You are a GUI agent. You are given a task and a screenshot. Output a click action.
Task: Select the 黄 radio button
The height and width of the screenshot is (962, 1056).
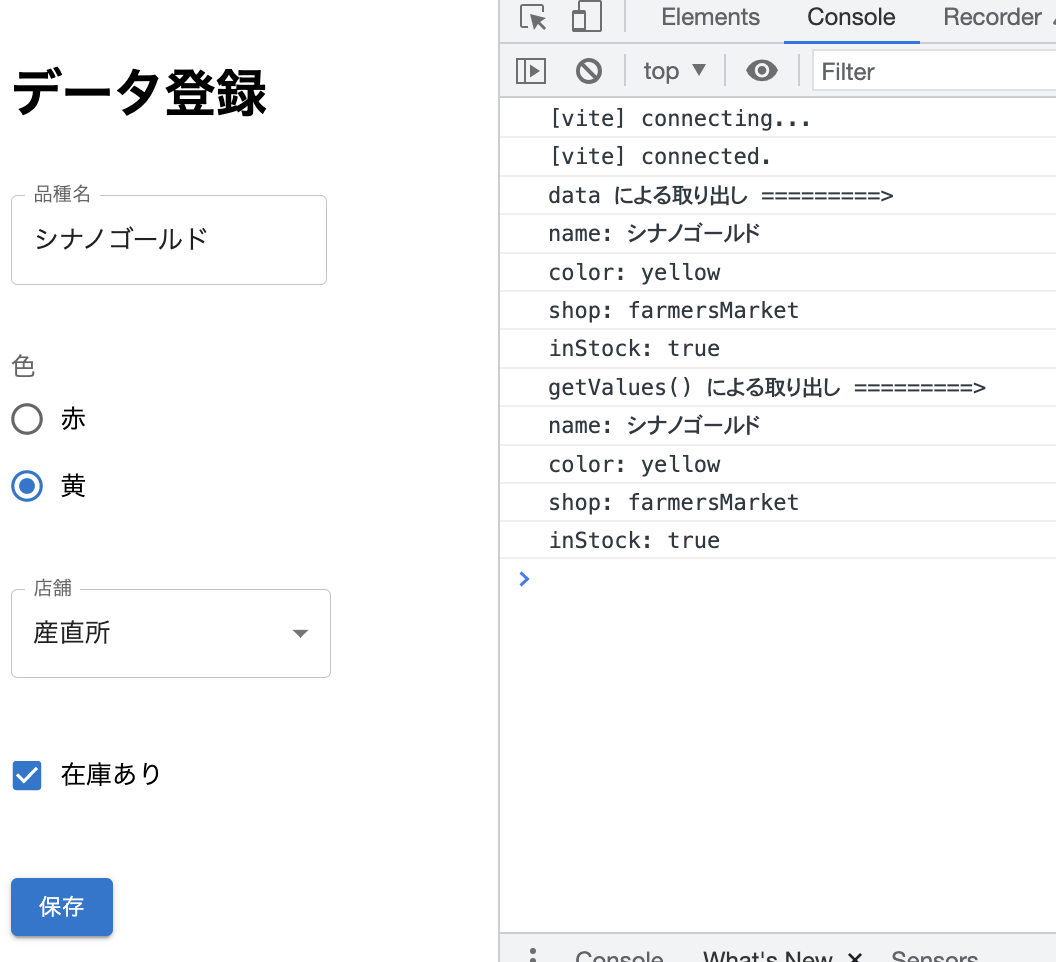(x=27, y=486)
